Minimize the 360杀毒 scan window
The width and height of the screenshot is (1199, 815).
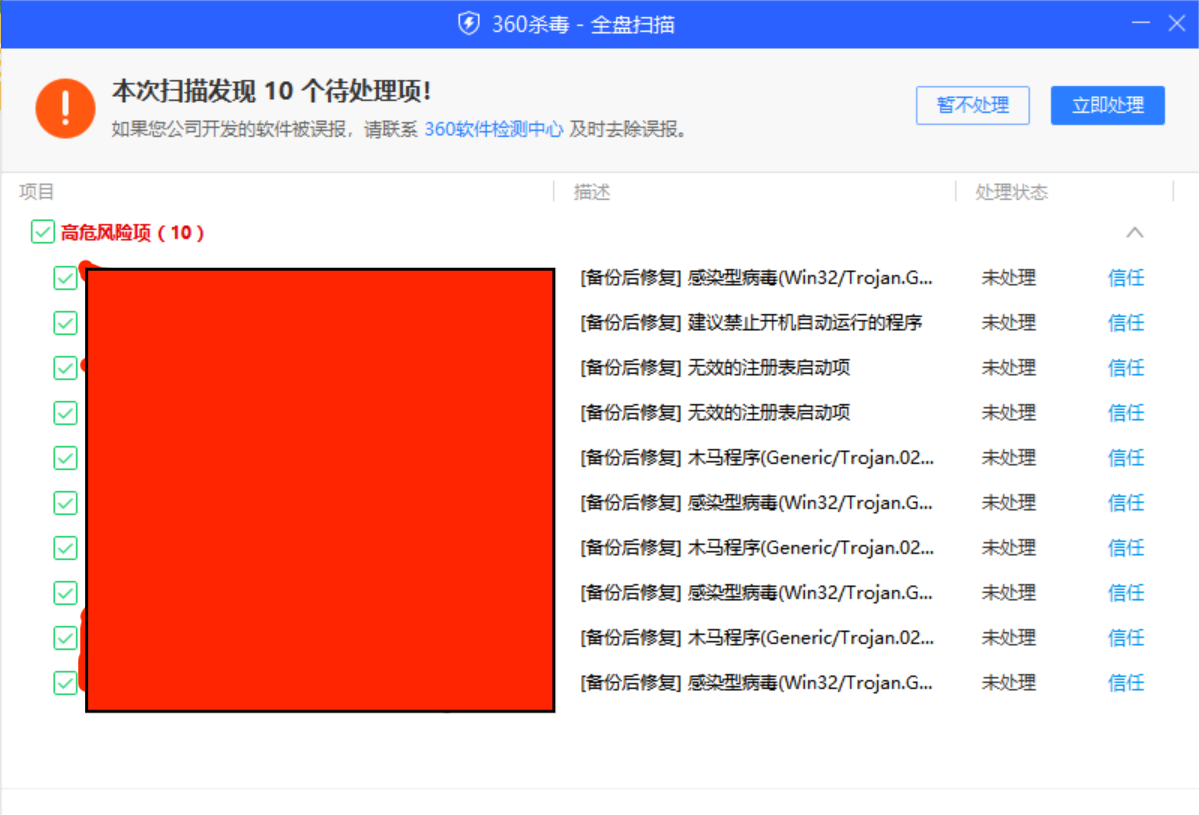(x=1141, y=23)
